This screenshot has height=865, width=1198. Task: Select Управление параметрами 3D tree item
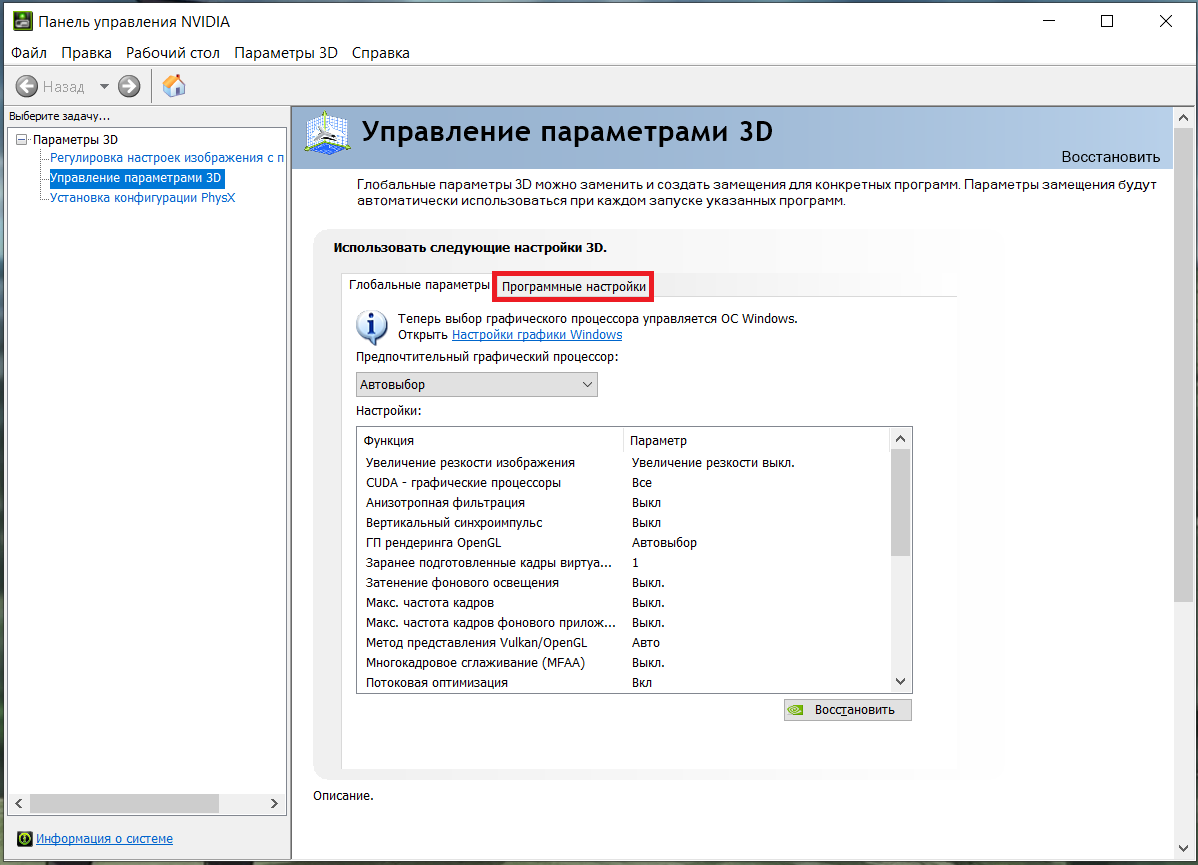136,178
